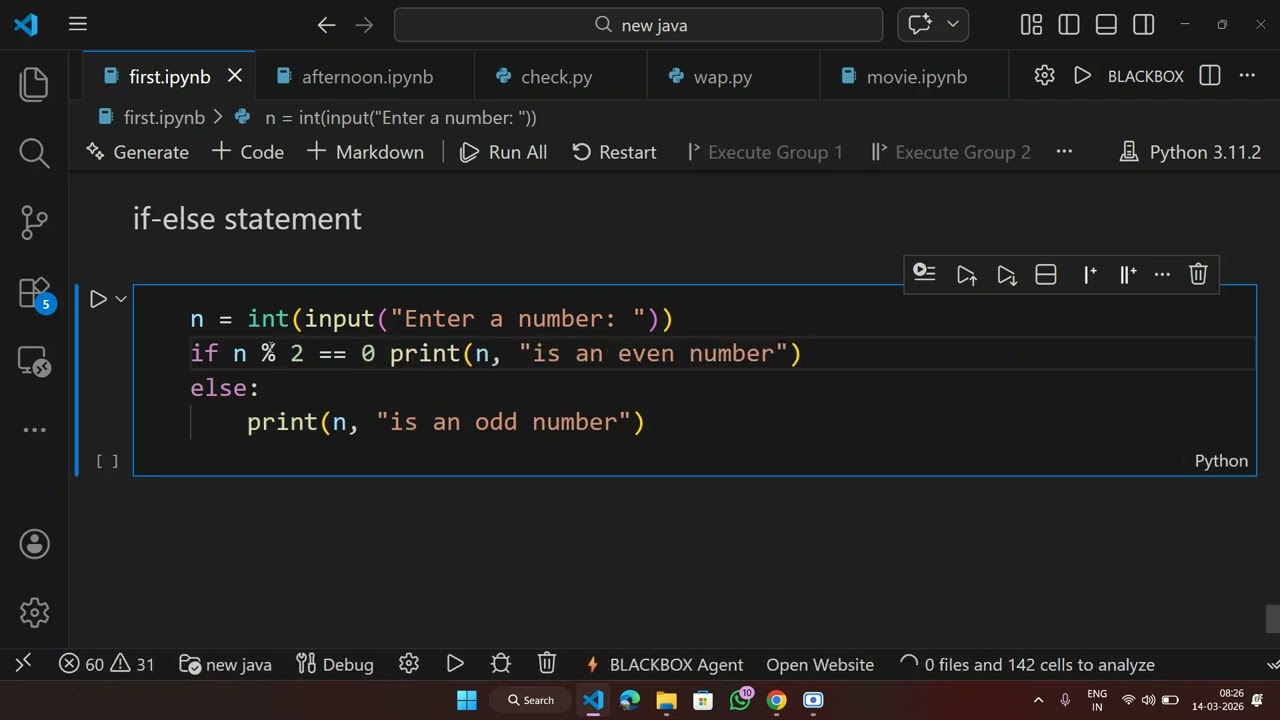Open the Explorer view in activity bar
The image size is (1280, 720).
tap(34, 84)
